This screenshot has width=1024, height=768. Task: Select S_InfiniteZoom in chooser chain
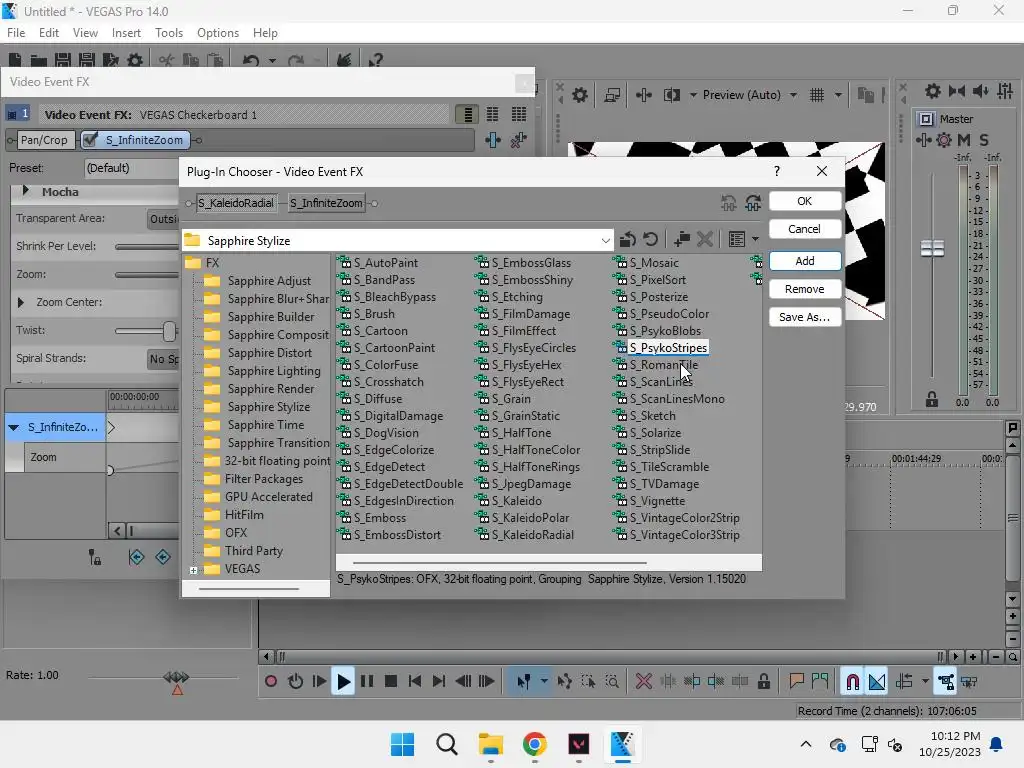(x=327, y=203)
